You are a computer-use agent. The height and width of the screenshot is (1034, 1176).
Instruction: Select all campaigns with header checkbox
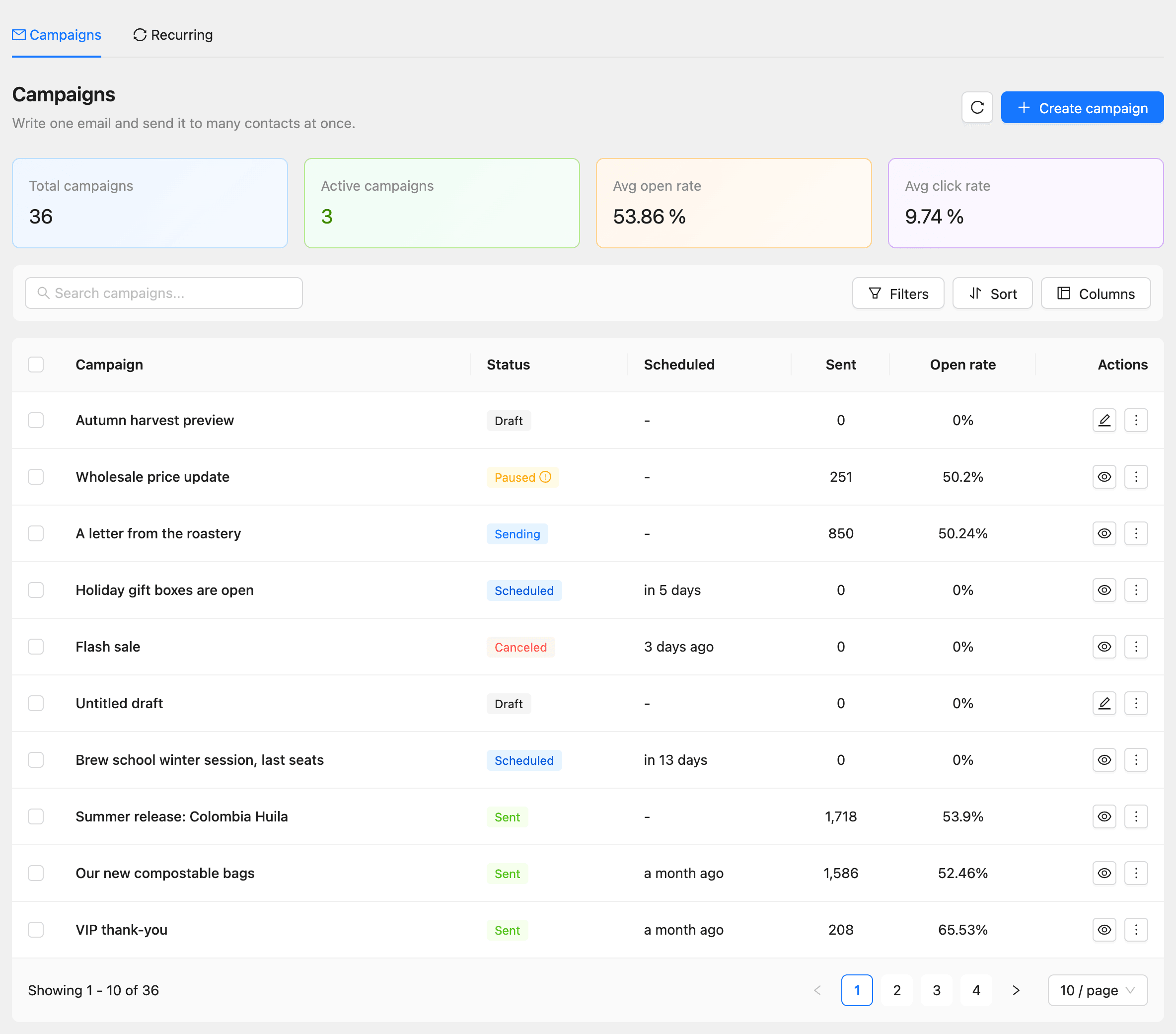click(36, 365)
